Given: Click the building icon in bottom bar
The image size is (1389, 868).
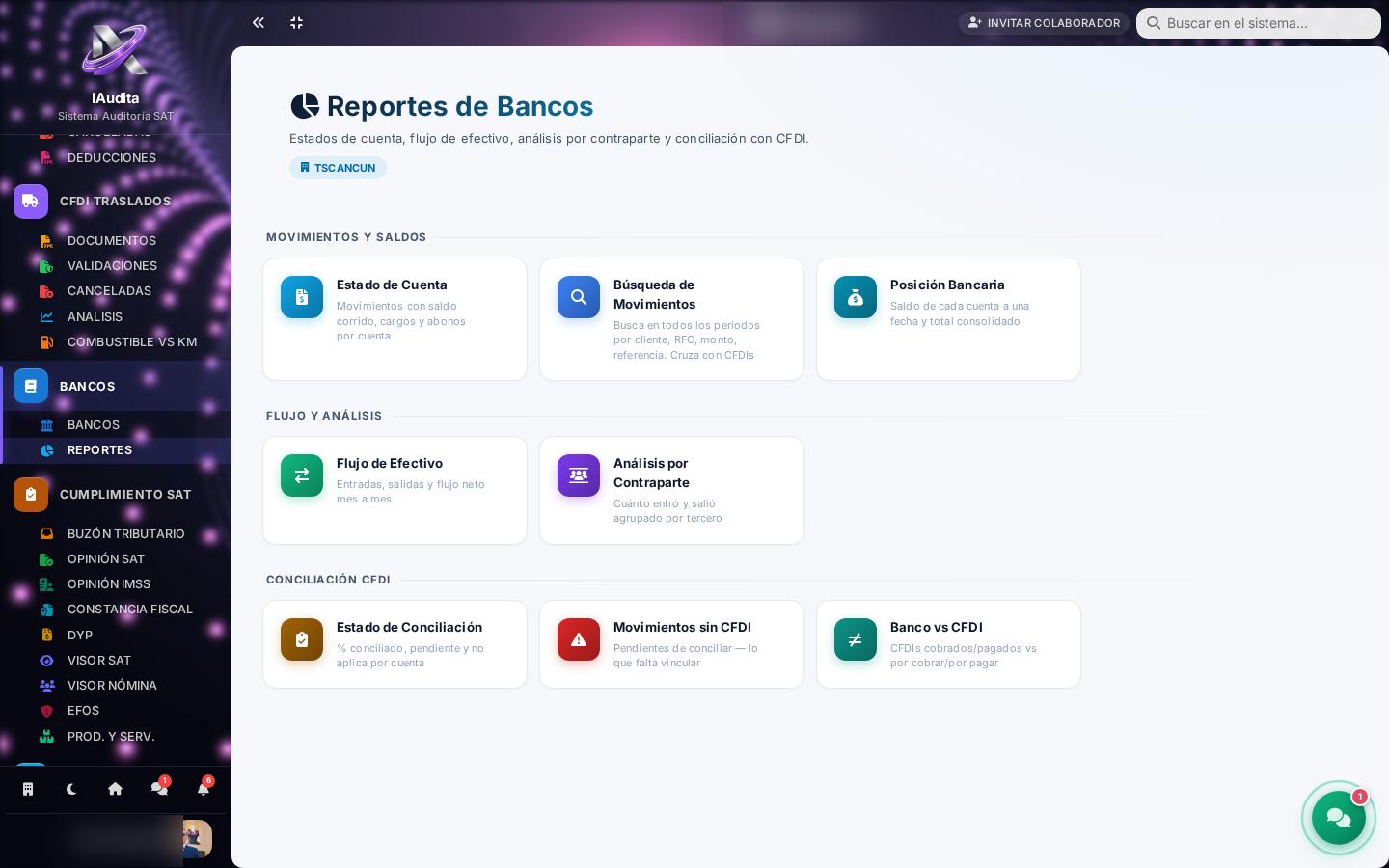Looking at the screenshot, I should tap(28, 789).
